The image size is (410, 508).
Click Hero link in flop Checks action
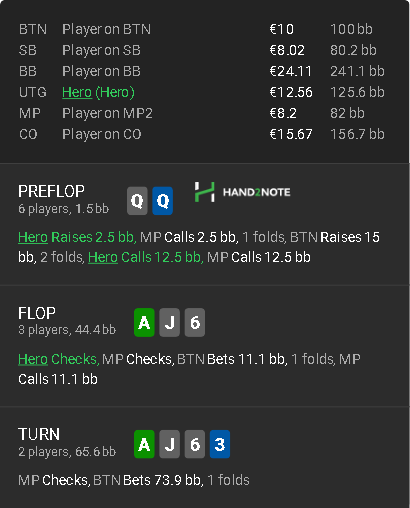[33, 359]
